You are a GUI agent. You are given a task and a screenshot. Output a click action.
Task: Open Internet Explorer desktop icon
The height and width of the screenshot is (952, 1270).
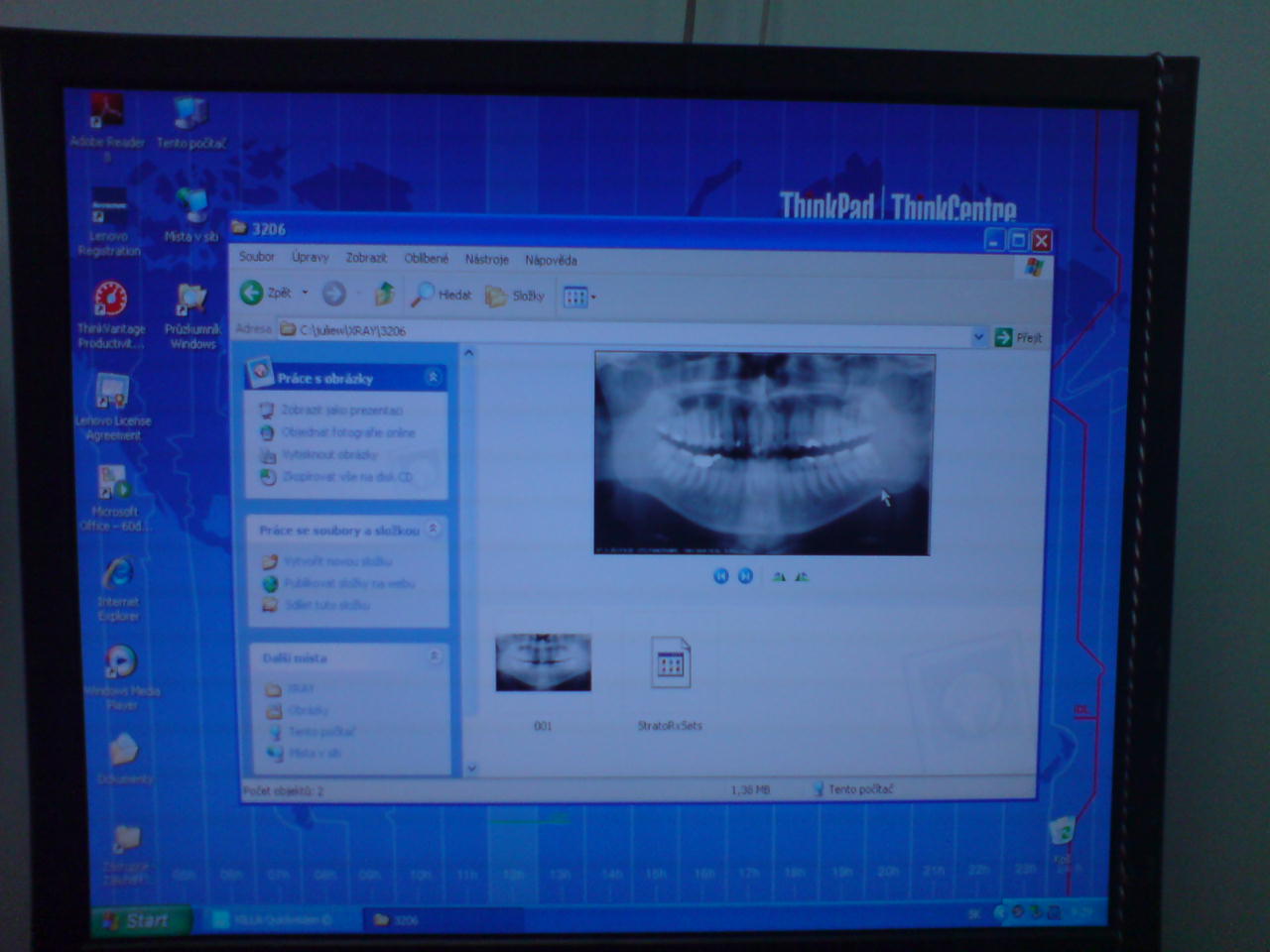click(x=118, y=575)
